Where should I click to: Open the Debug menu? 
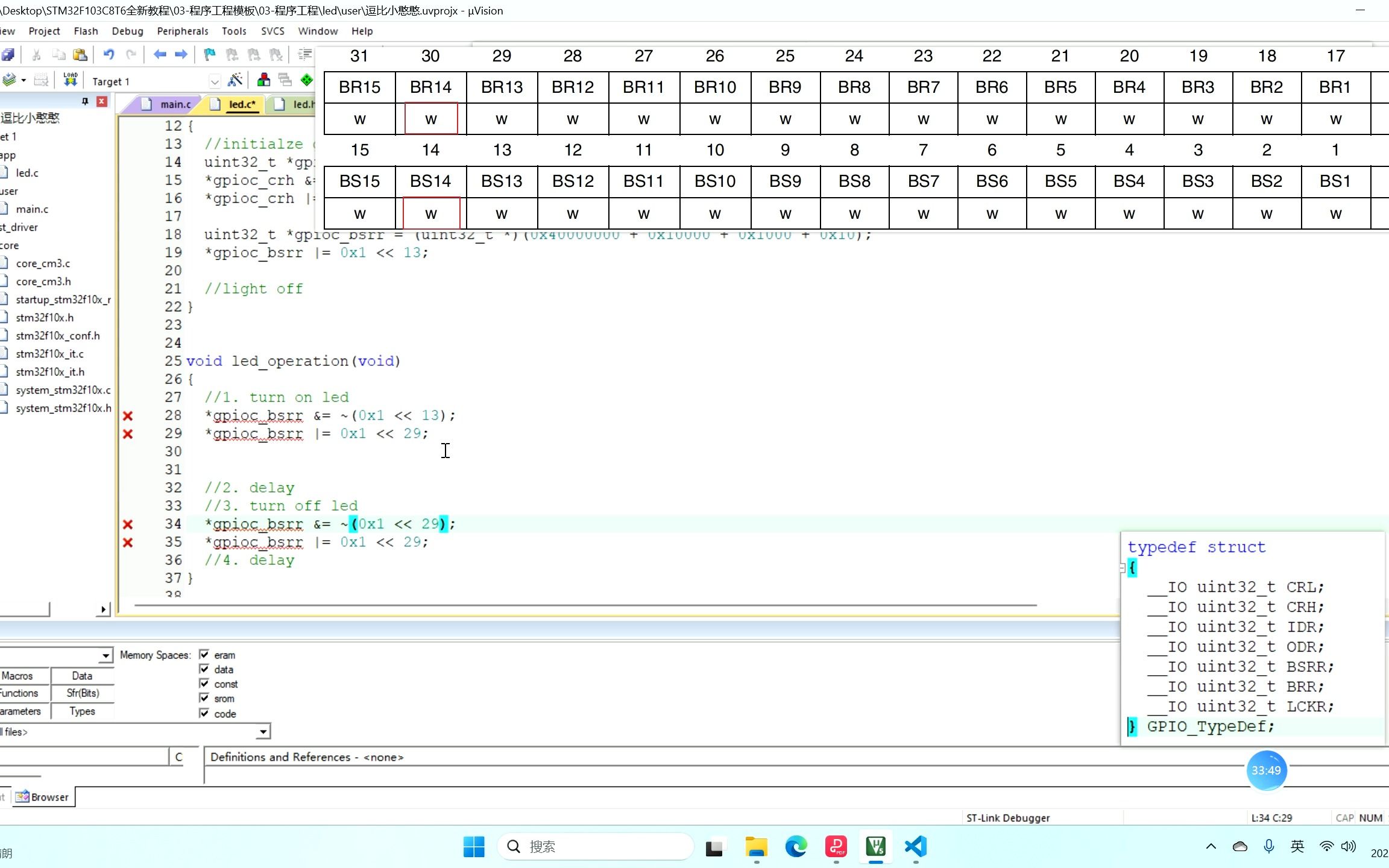pos(127,31)
